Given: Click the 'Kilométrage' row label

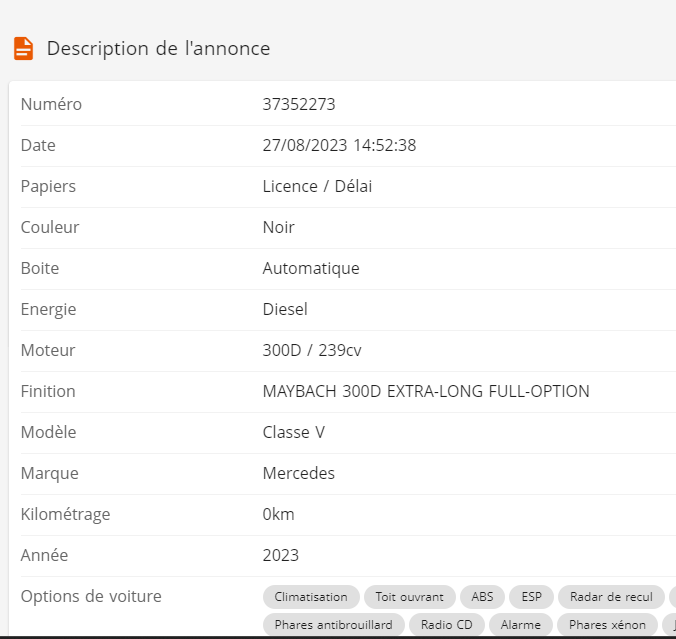Looking at the screenshot, I should click(x=66, y=514).
